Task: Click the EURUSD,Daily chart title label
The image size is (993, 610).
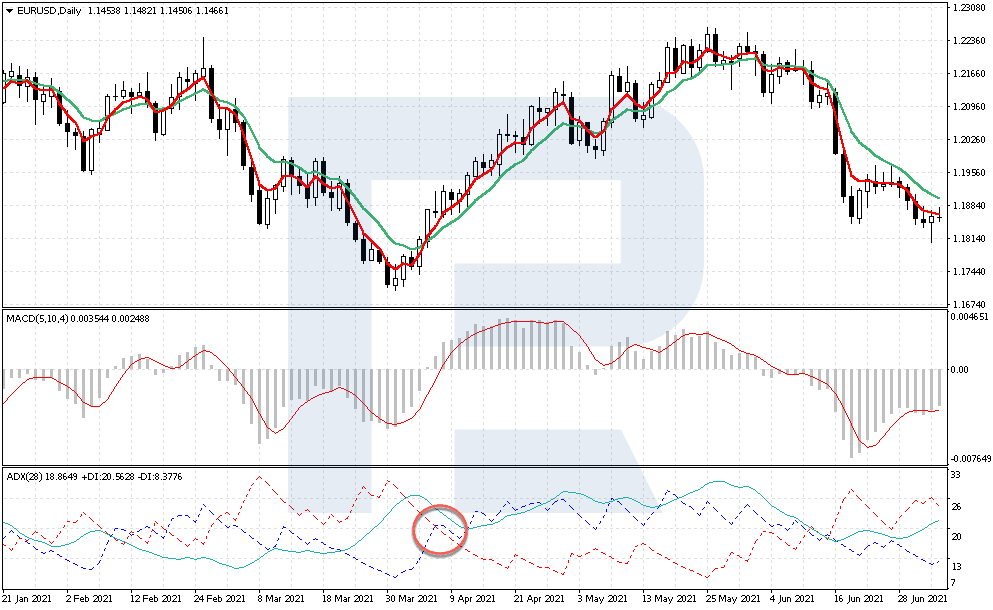Action: point(45,10)
